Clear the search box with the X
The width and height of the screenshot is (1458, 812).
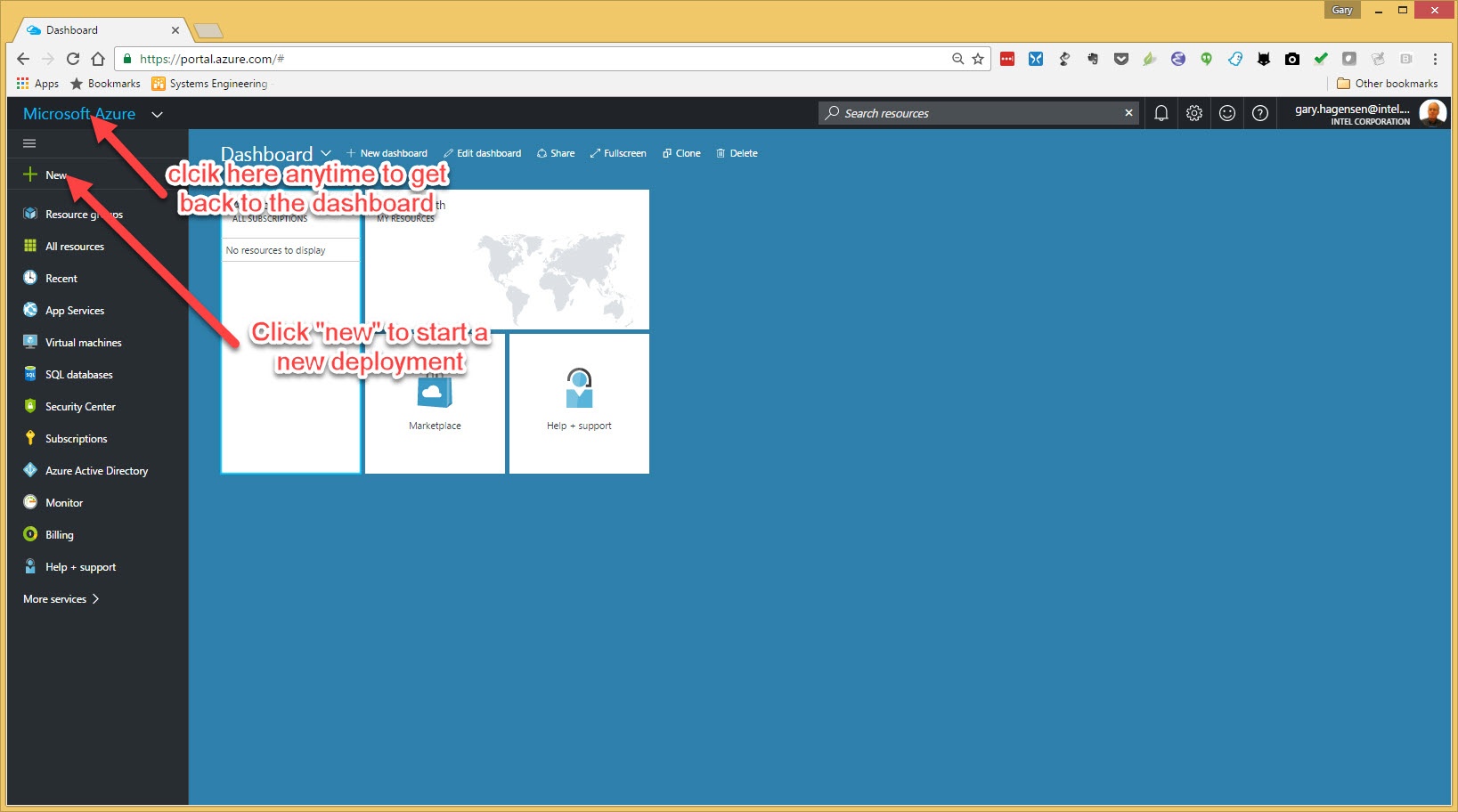[1128, 113]
